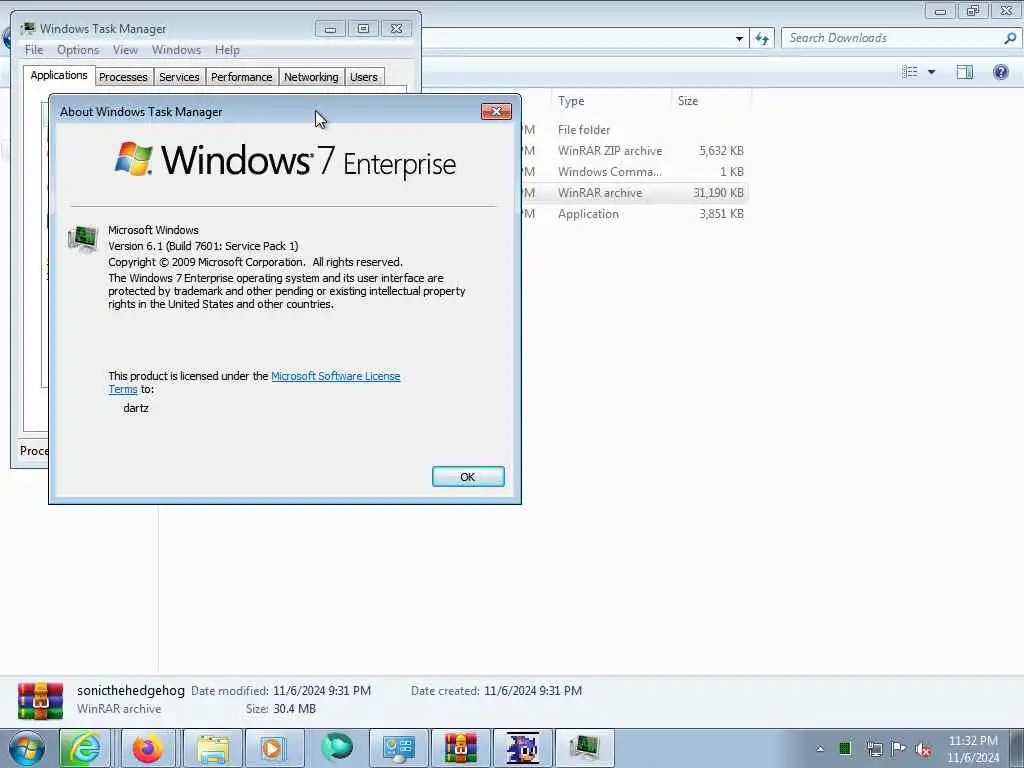1024x768 pixels.
Task: Click the computer icon beside Microsoft Windows text
Action: 84,239
